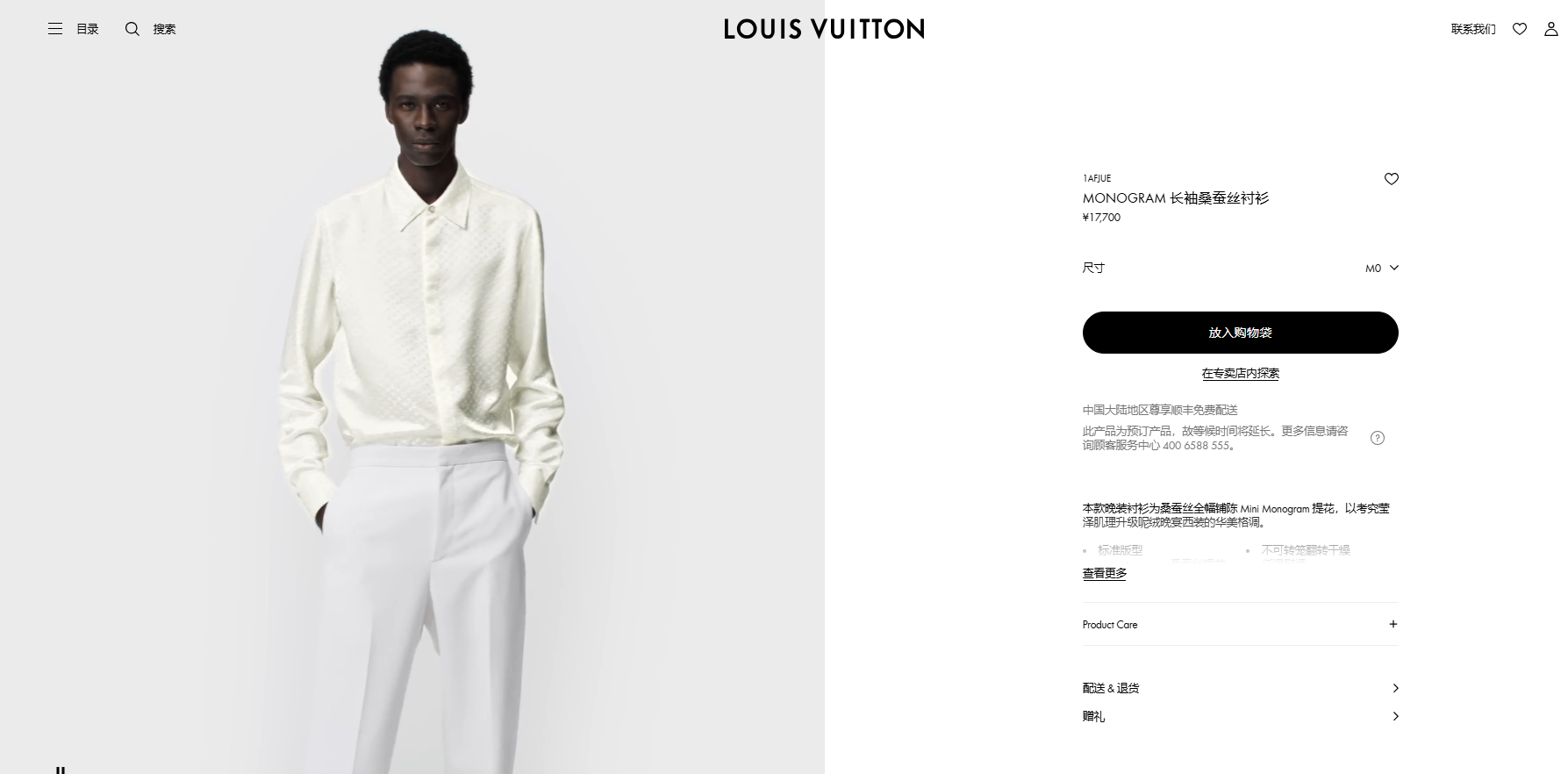Open the hamburger menu icon
1568x774 pixels.
coord(55,29)
